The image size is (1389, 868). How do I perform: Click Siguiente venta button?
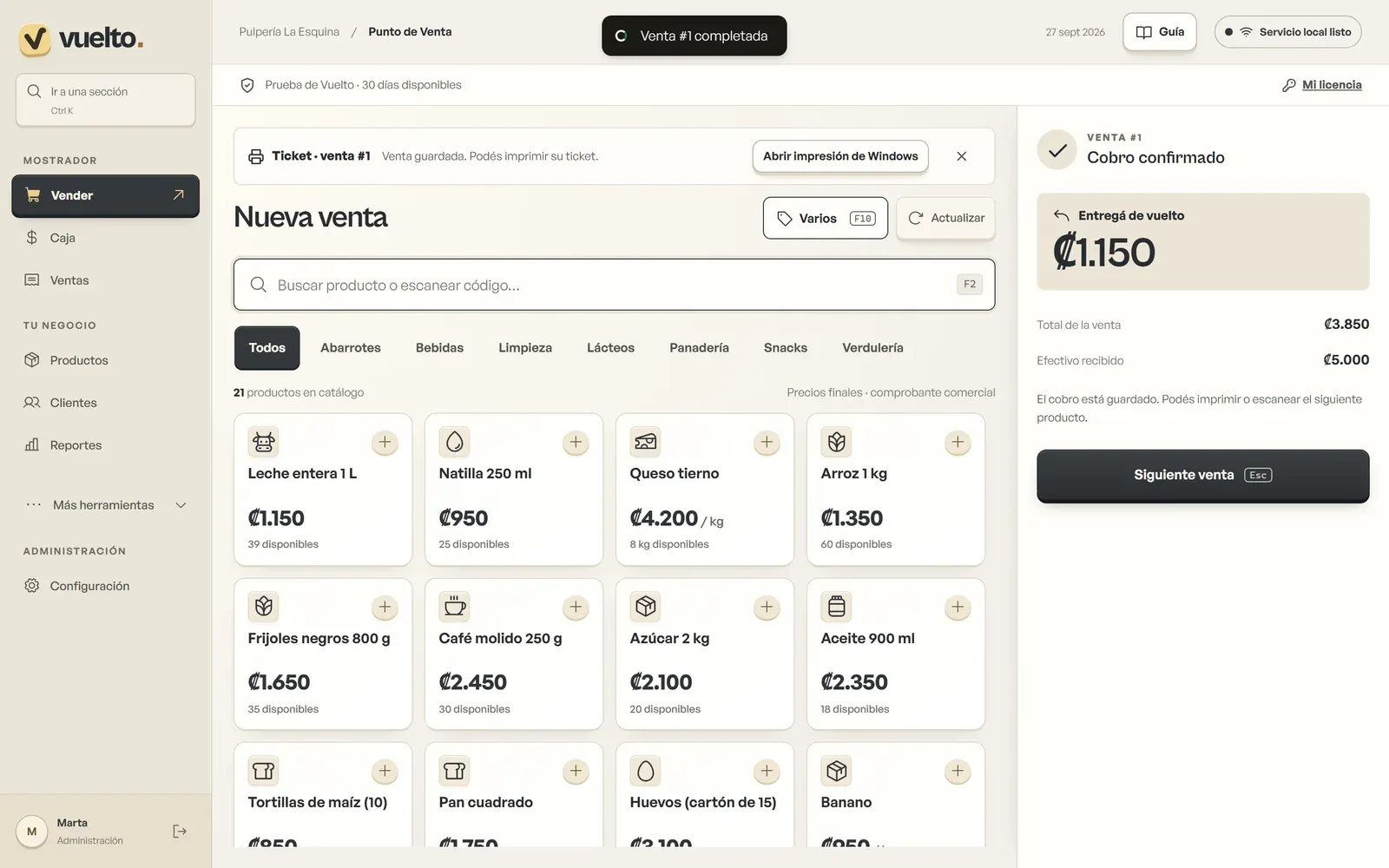1202,476
